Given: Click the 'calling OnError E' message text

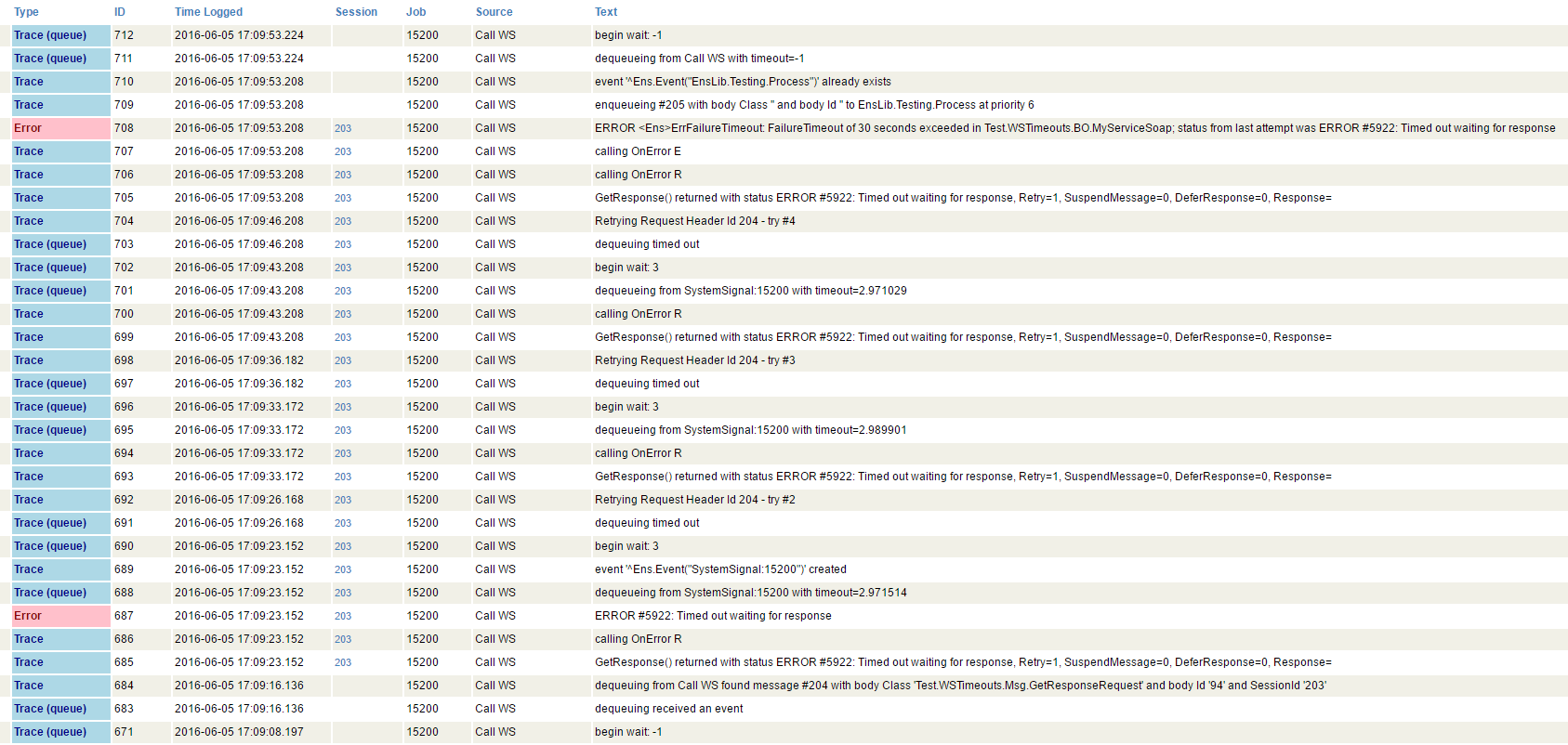Looking at the screenshot, I should tap(638, 151).
